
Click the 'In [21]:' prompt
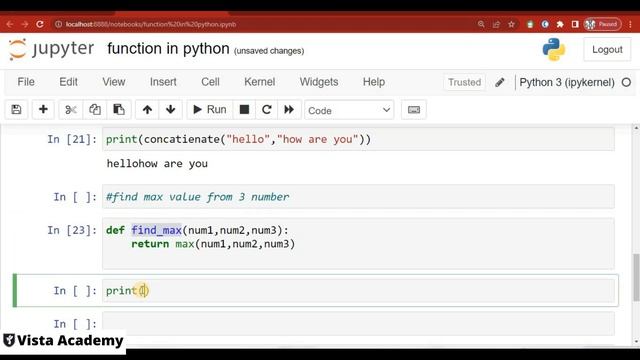tap(72, 139)
